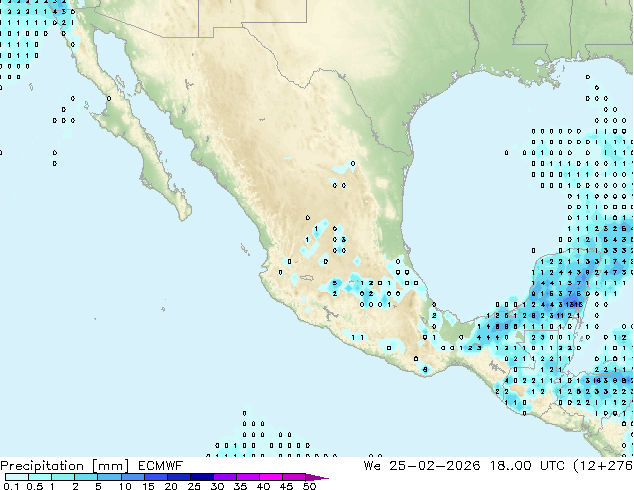Select the 2–5 mm legend color swatch
This screenshot has width=634, height=490.
[86, 477]
